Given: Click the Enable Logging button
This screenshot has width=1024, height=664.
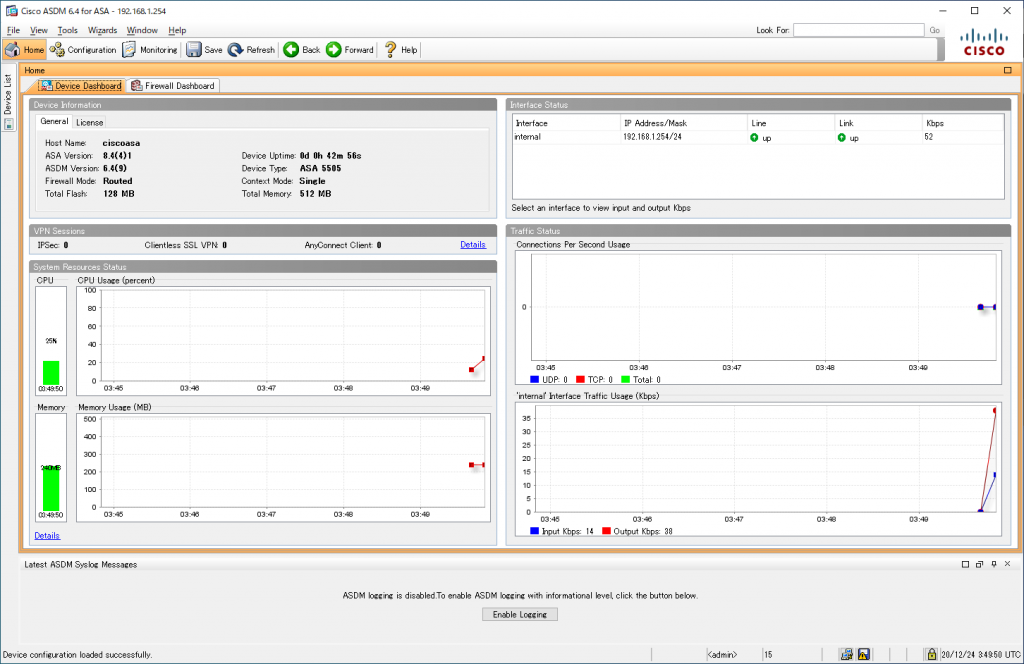Looking at the screenshot, I should coord(520,614).
